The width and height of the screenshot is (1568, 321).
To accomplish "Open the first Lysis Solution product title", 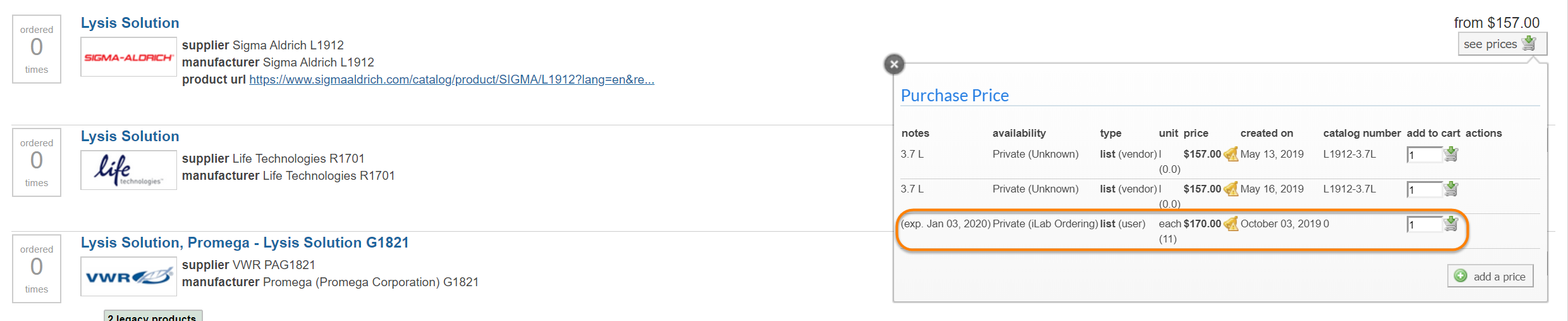I will pyautogui.click(x=130, y=23).
